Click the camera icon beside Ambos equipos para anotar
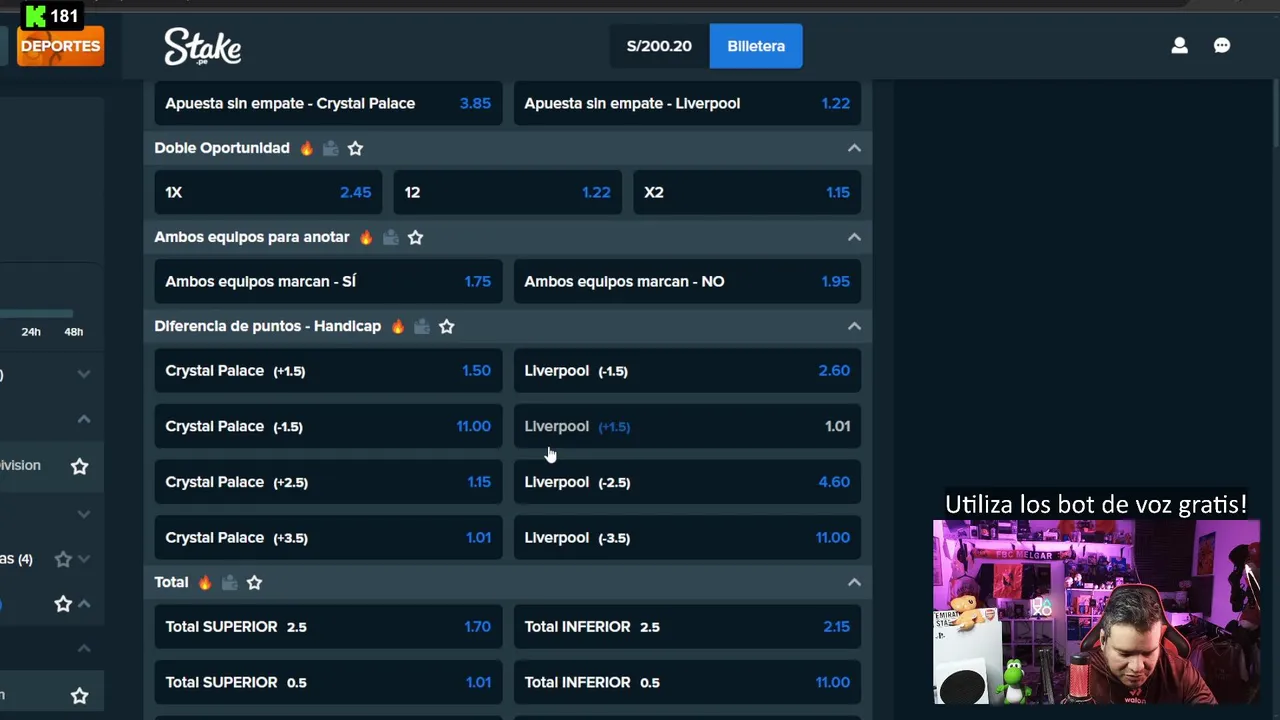The image size is (1280, 720). (x=391, y=237)
